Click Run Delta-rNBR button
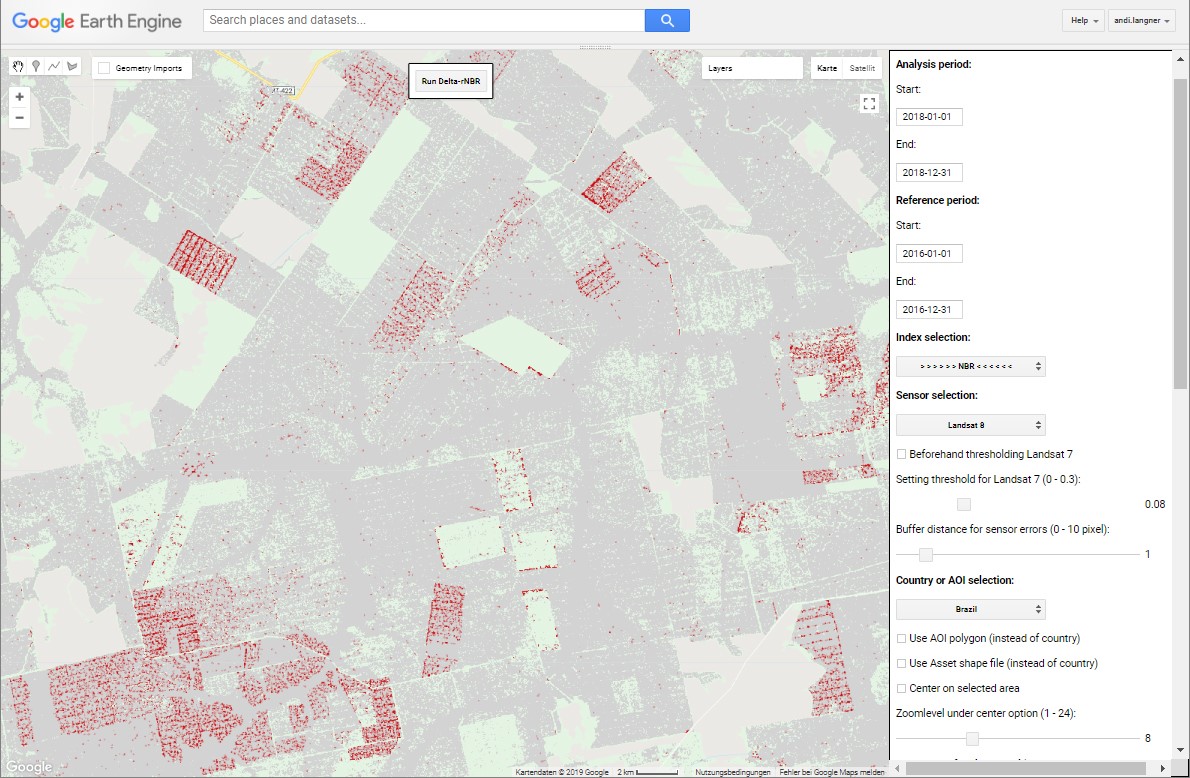Screen dimensions: 1190x778 [451, 81]
